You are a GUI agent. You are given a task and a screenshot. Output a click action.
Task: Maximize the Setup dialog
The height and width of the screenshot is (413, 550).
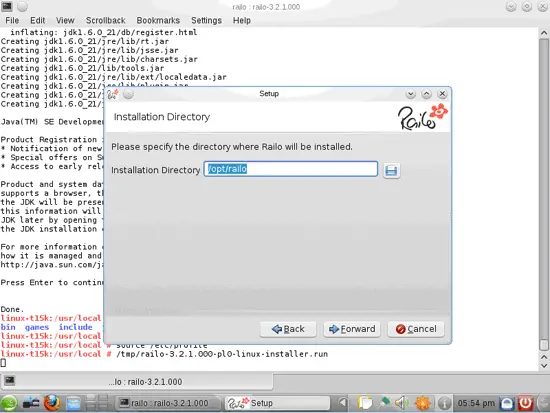(x=426, y=94)
